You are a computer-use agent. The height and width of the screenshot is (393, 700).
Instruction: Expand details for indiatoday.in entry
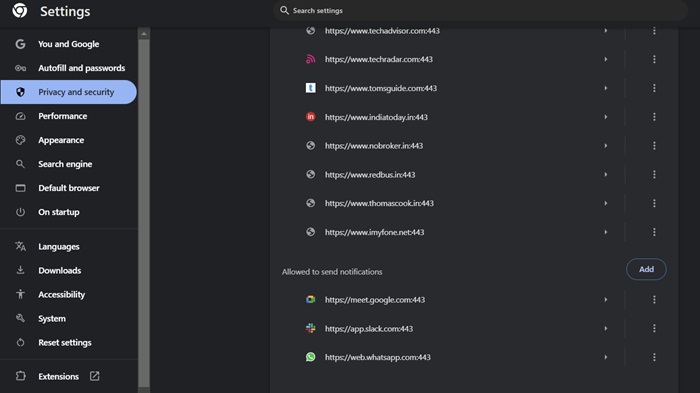(x=606, y=117)
